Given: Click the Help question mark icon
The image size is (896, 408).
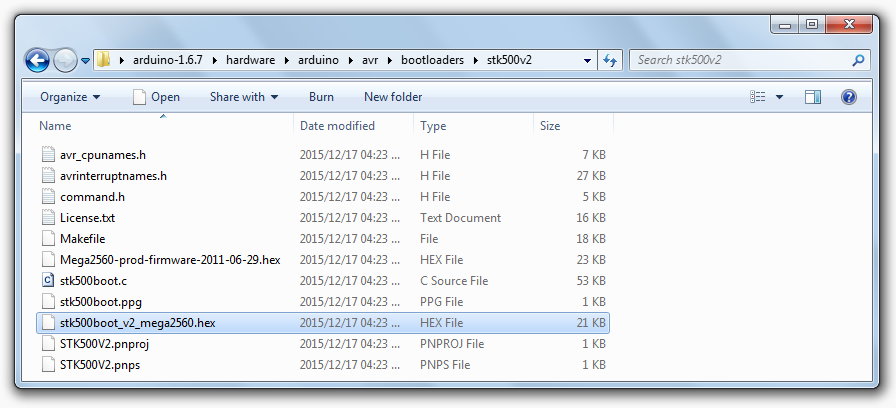Looking at the screenshot, I should 849,97.
